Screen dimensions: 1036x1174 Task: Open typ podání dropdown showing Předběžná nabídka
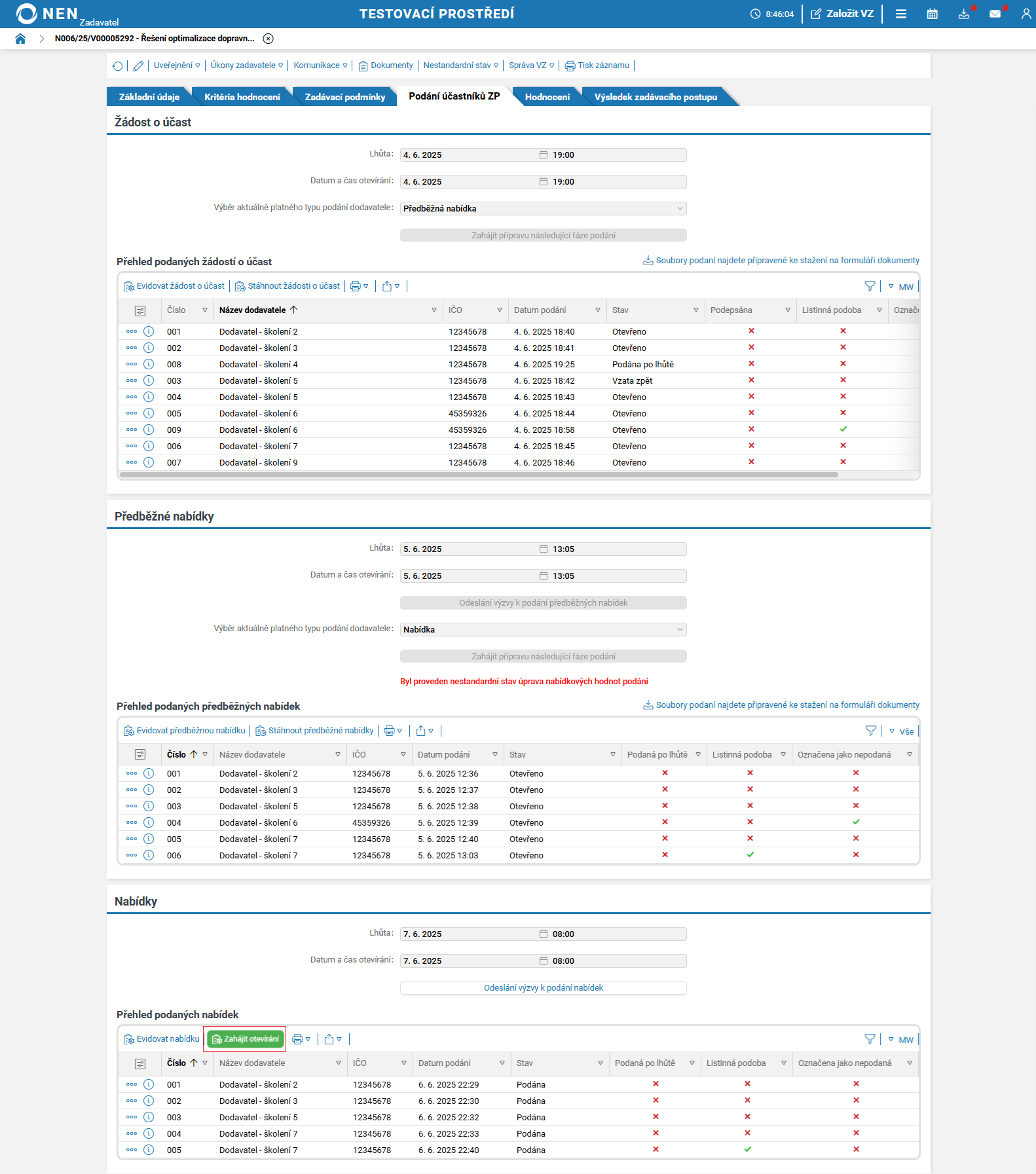click(x=543, y=208)
